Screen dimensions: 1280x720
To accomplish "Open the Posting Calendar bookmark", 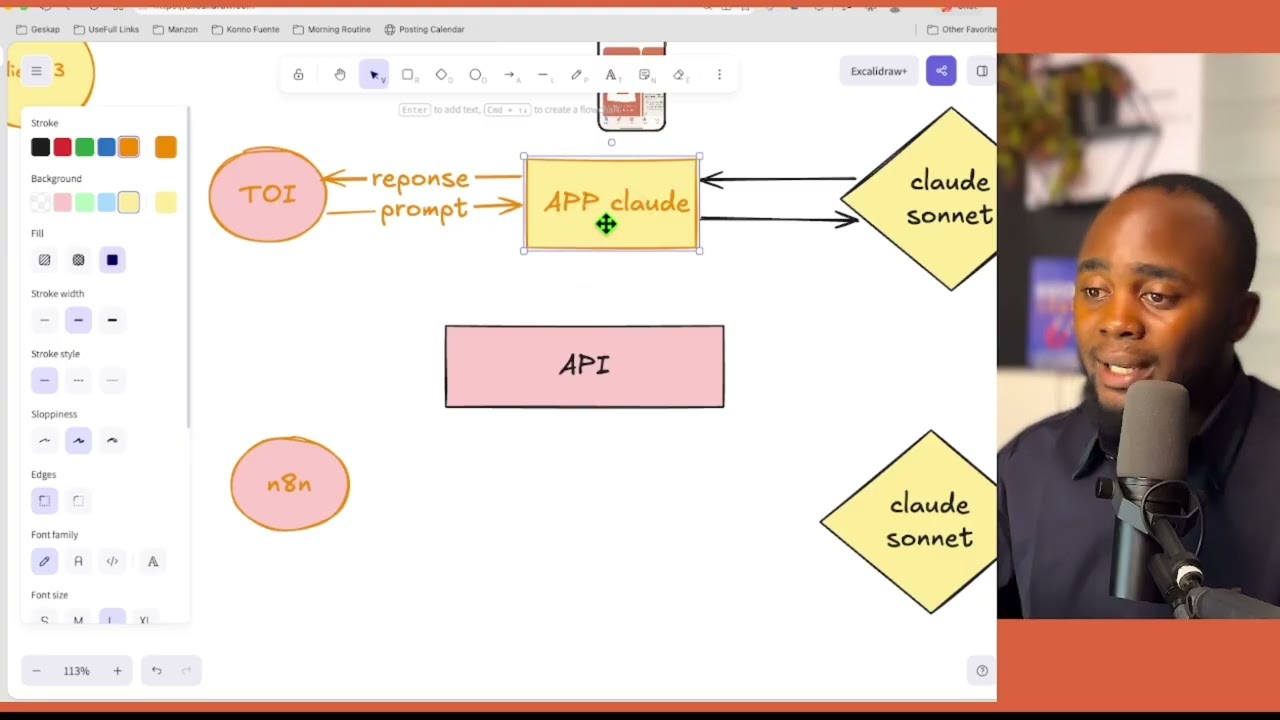I will point(424,29).
